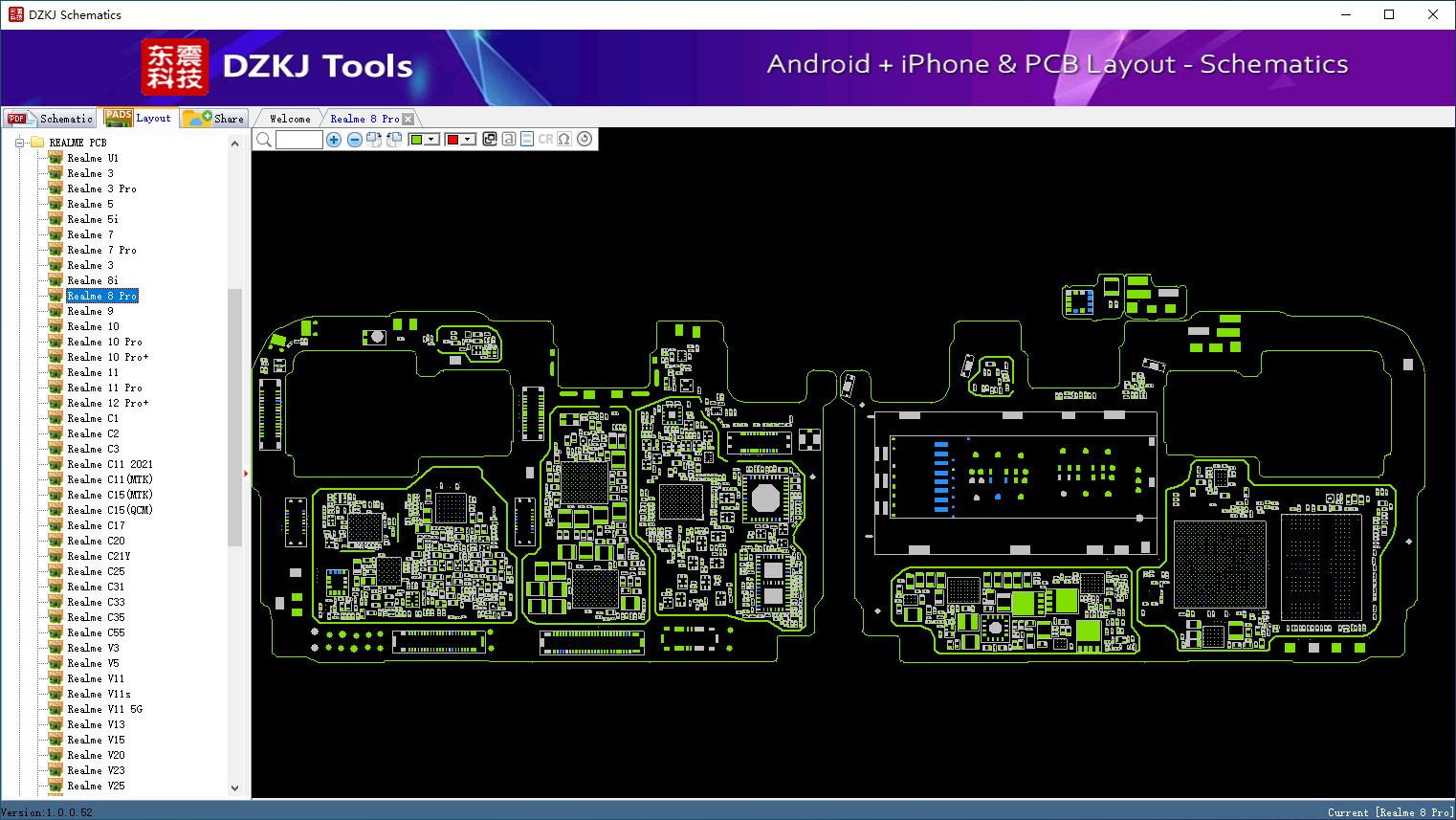1456x820 pixels.
Task: Collapse the REALME PCB tree node
Action: [19, 143]
